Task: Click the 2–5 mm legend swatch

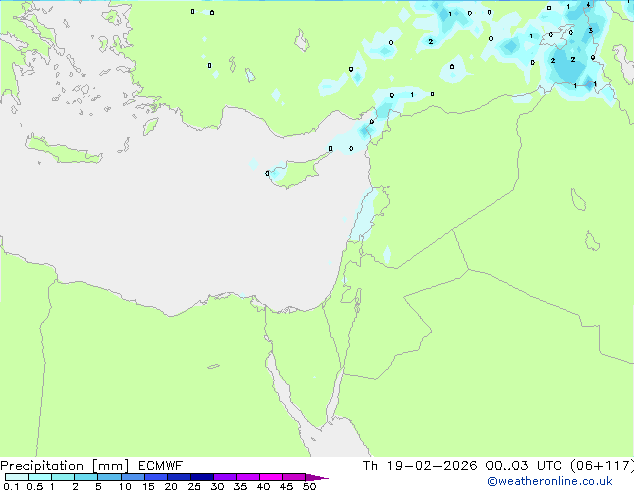Action: (x=86, y=477)
